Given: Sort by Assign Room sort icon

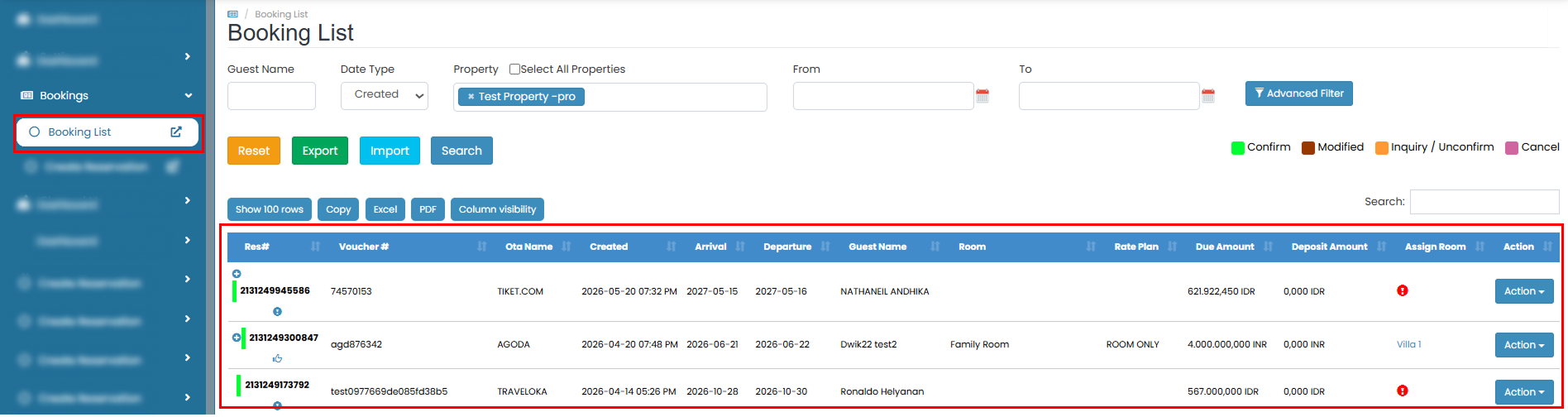Looking at the screenshot, I should pyautogui.click(x=1480, y=247).
